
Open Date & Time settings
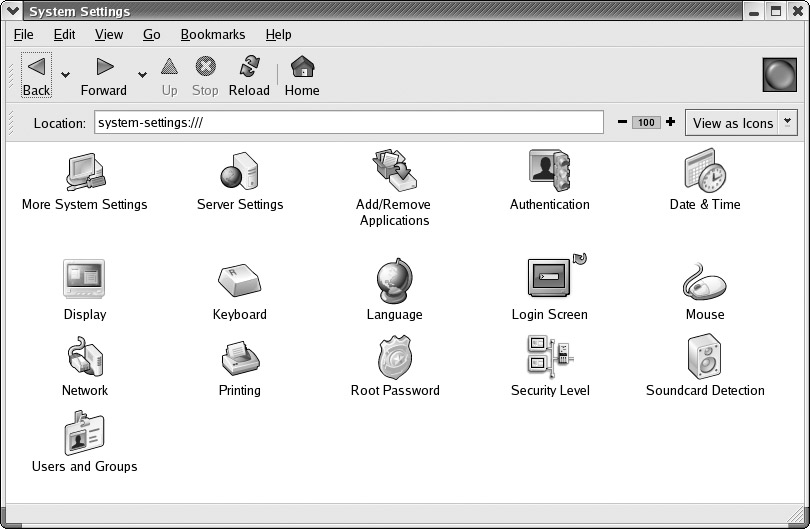(x=704, y=171)
